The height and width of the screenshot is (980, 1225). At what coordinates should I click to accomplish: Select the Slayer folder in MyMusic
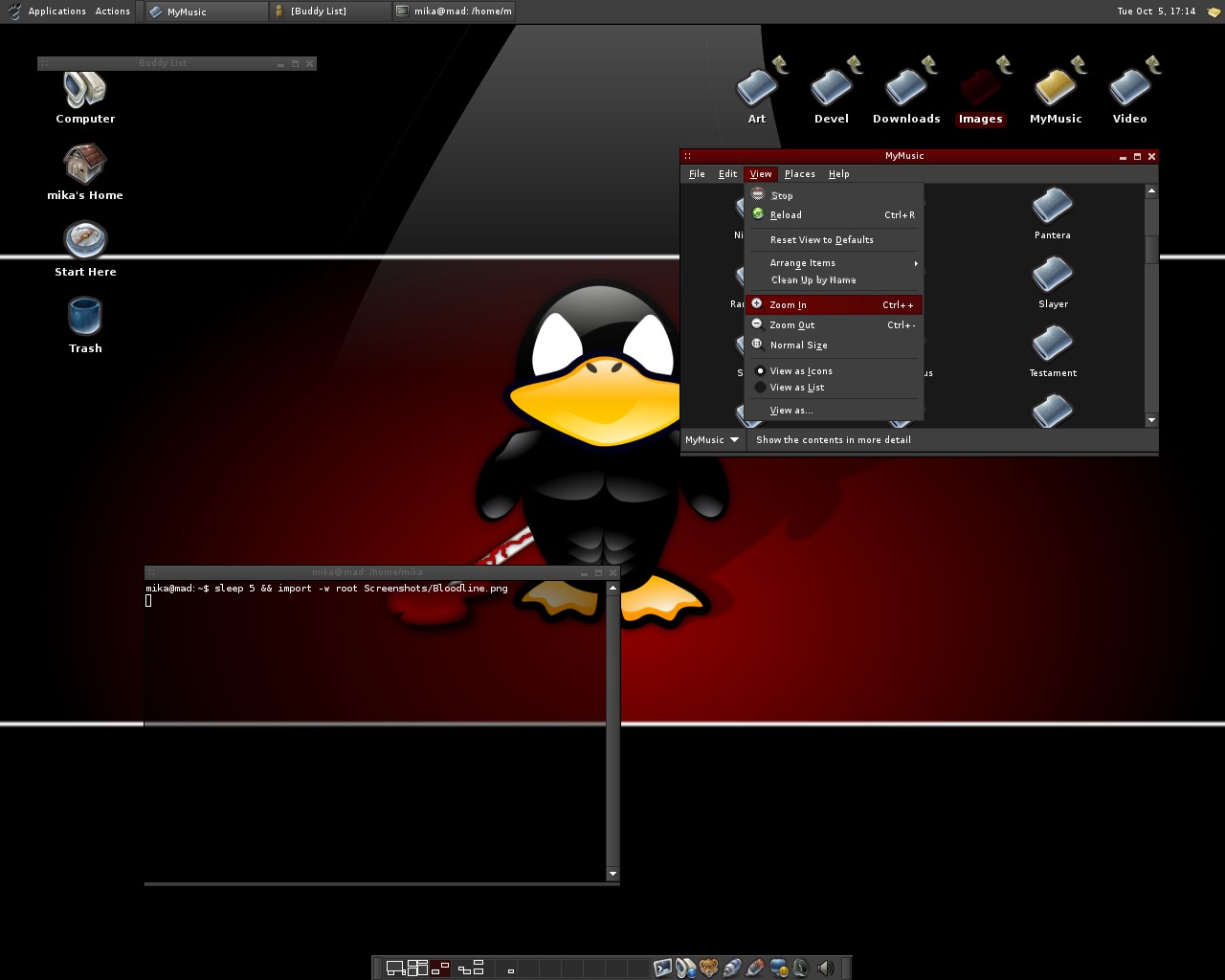(x=1053, y=282)
